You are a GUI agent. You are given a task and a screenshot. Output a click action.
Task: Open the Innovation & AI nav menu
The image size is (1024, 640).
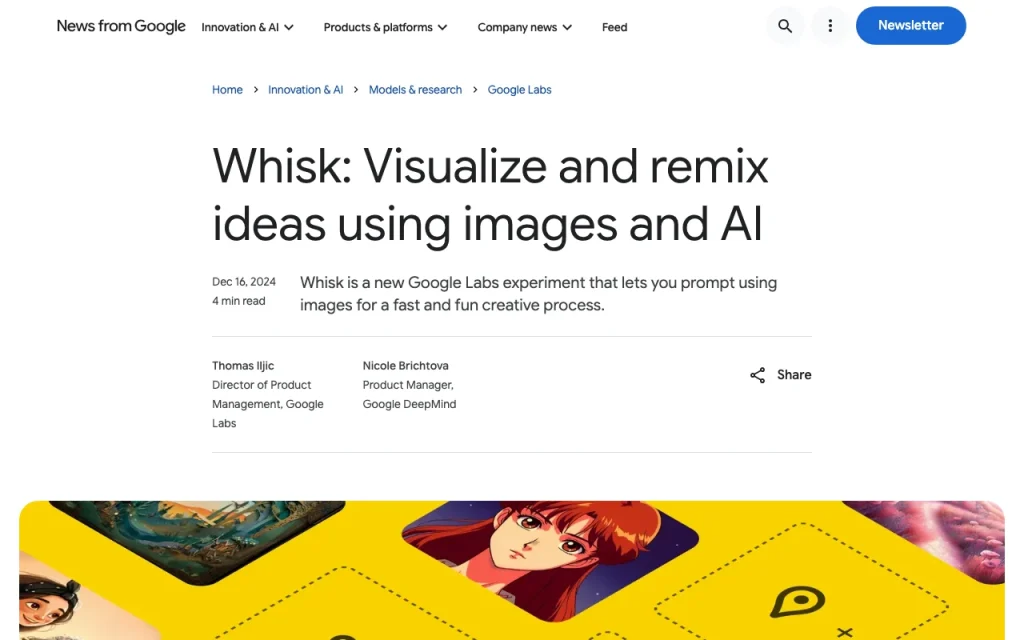click(248, 27)
